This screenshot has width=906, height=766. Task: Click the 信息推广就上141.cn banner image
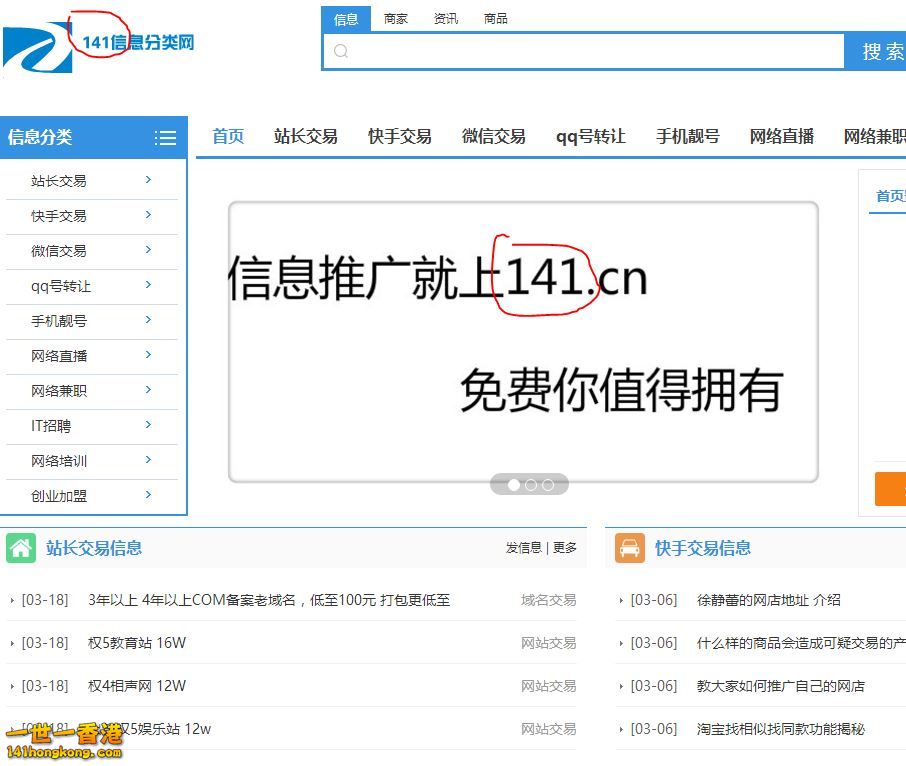tap(523, 341)
